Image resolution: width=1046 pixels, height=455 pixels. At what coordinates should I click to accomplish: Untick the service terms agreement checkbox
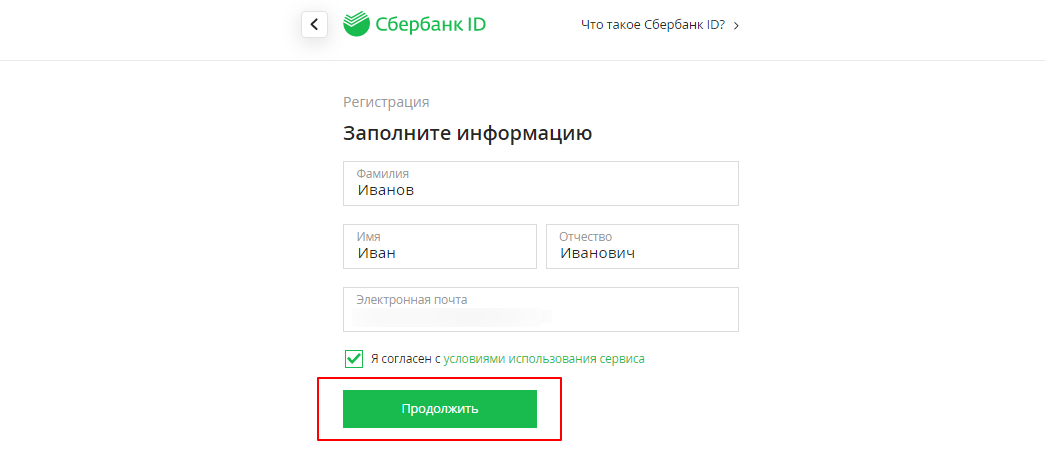pos(354,359)
